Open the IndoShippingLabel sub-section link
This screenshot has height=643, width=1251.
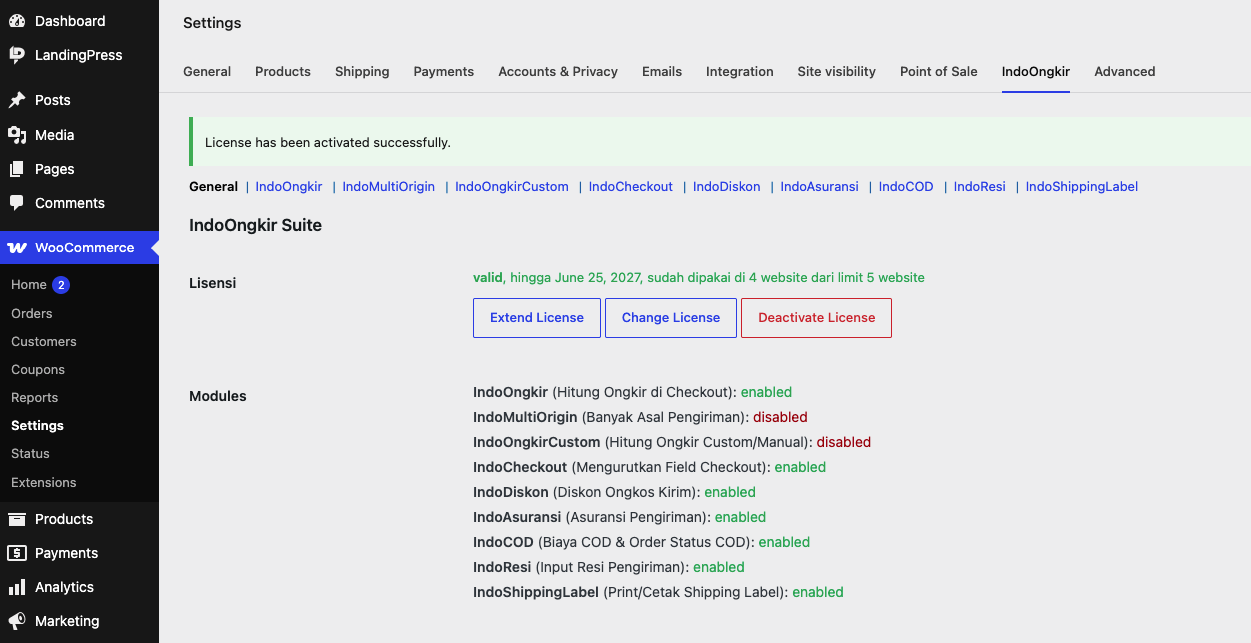click(1082, 187)
